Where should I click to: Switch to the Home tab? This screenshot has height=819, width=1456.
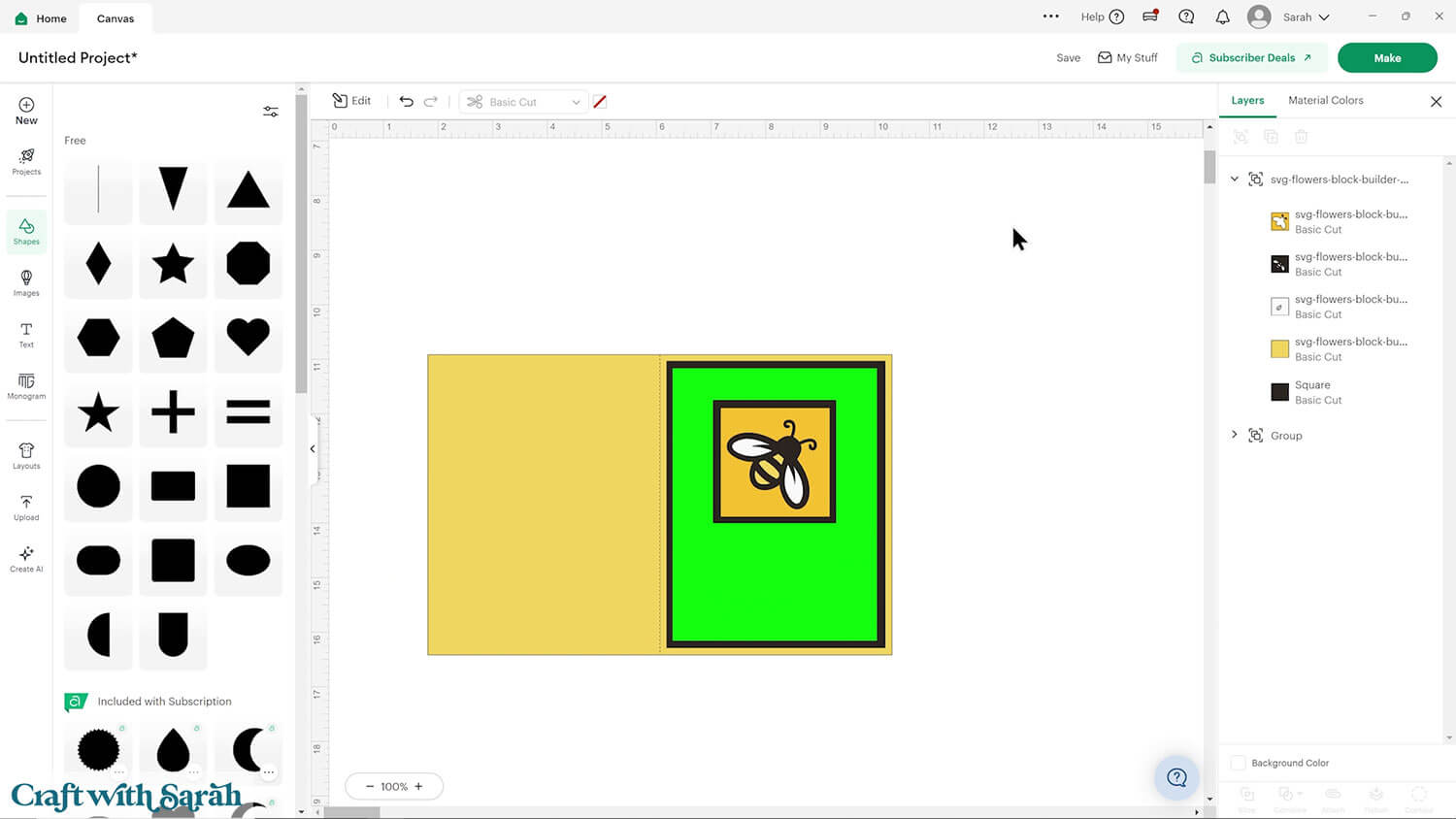point(41,18)
